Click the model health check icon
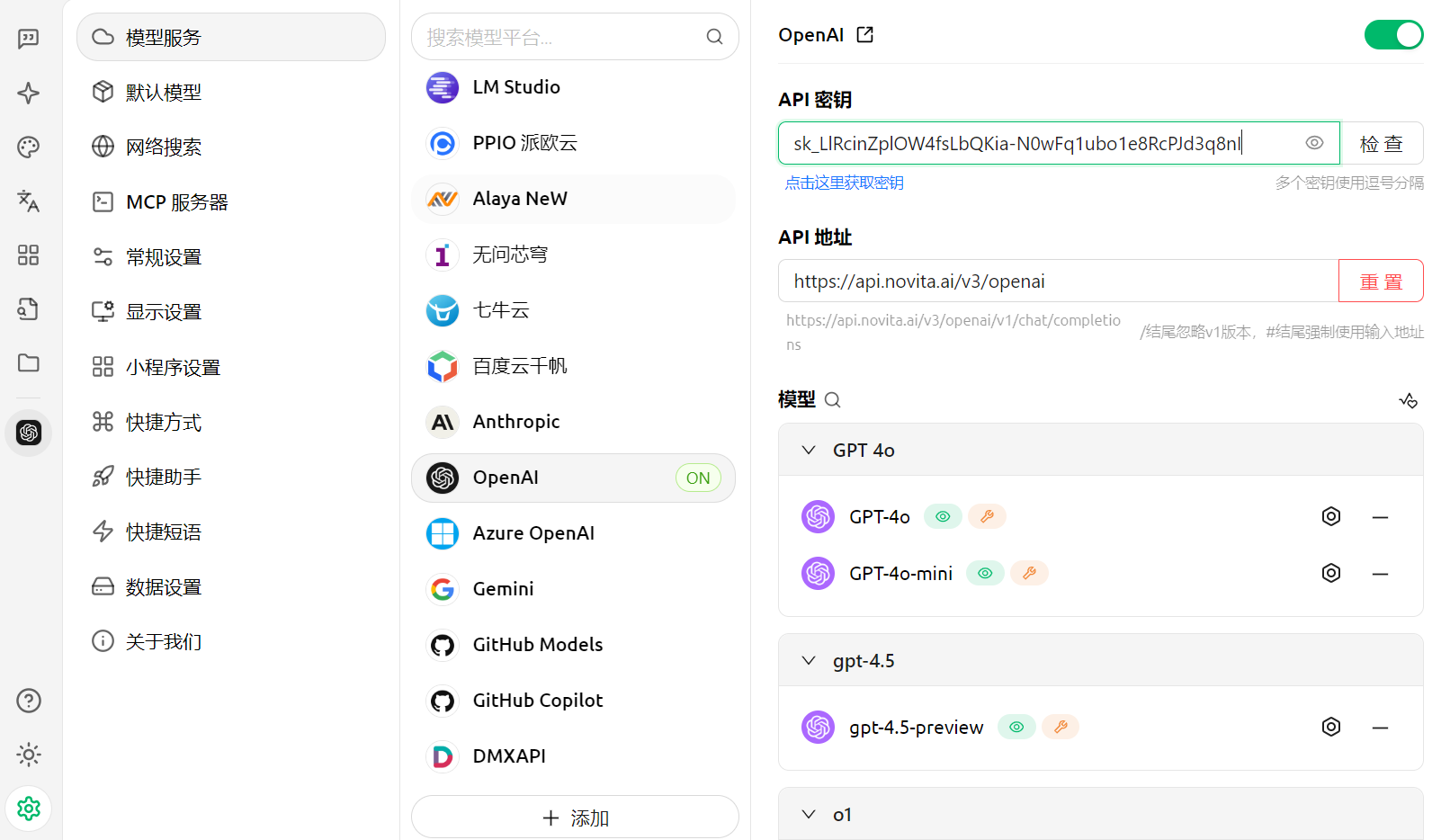Viewport: 1450px width, 840px height. coord(1409,400)
